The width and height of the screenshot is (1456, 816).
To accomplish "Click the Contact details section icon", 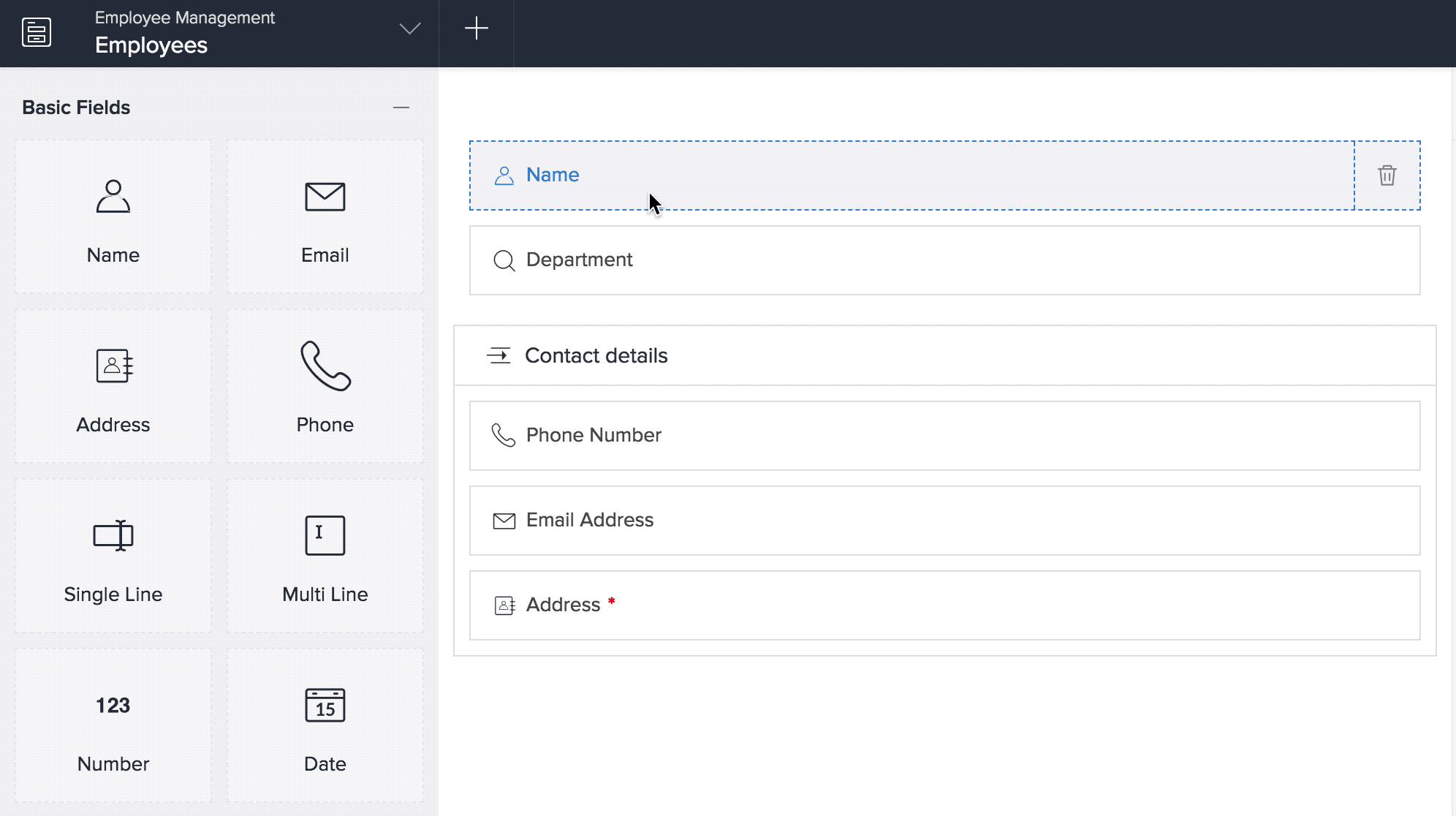I will [500, 356].
